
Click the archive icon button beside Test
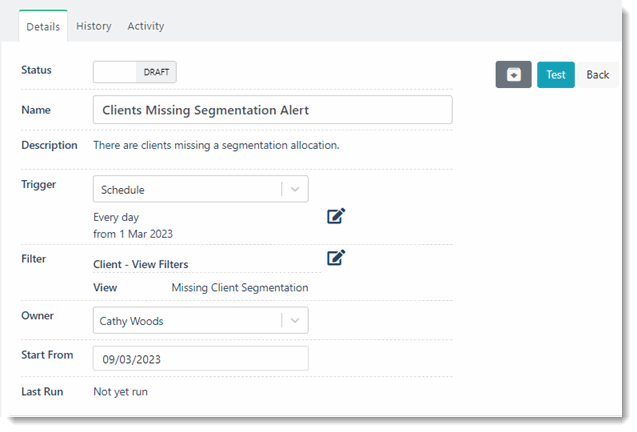coord(513,74)
